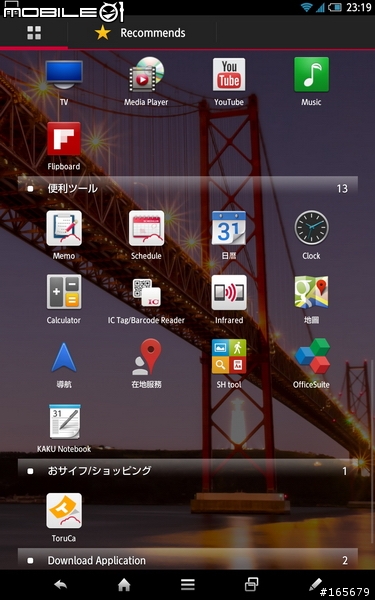Image resolution: width=375 pixels, height=600 pixels.
Task: Tap the Wi-Fi status icon
Action: point(307,7)
